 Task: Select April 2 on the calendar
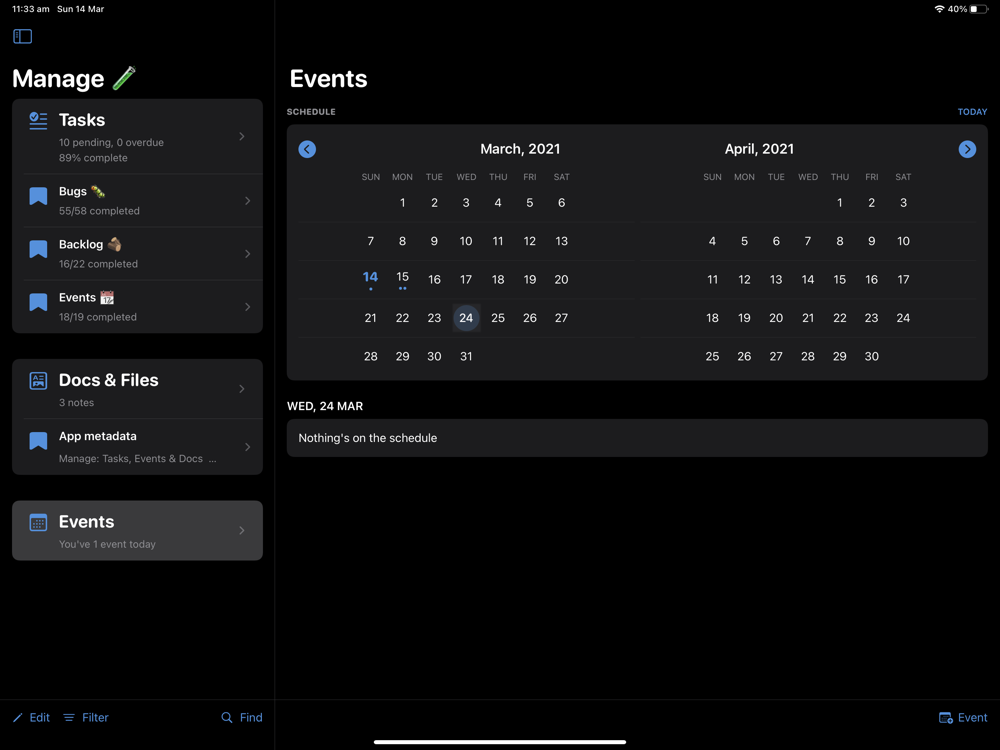[871, 203]
